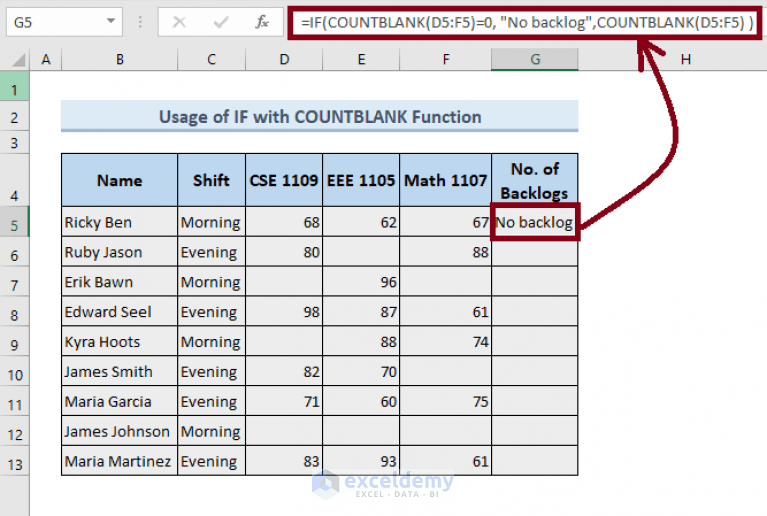Click the 'CSE 1109' header cell
The image size is (767, 516).
click(x=284, y=180)
